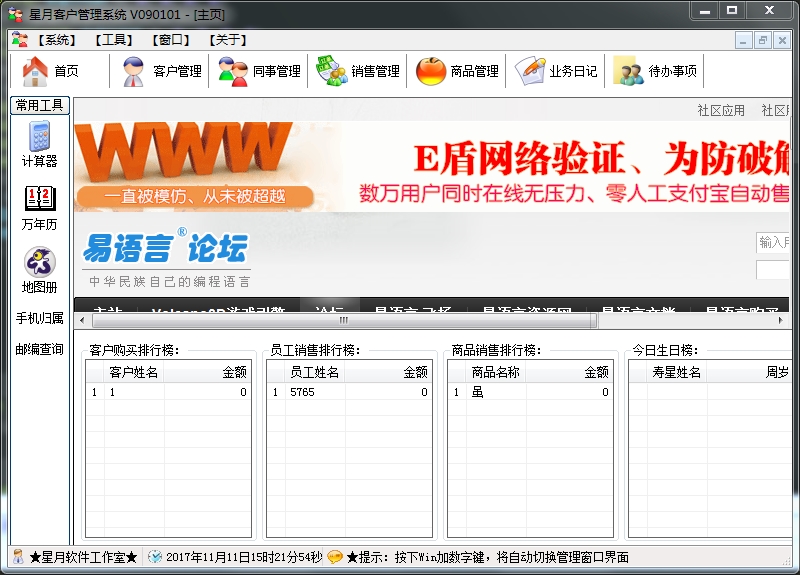
Task: Launch the 计算器 calculator tool
Action: click(39, 144)
